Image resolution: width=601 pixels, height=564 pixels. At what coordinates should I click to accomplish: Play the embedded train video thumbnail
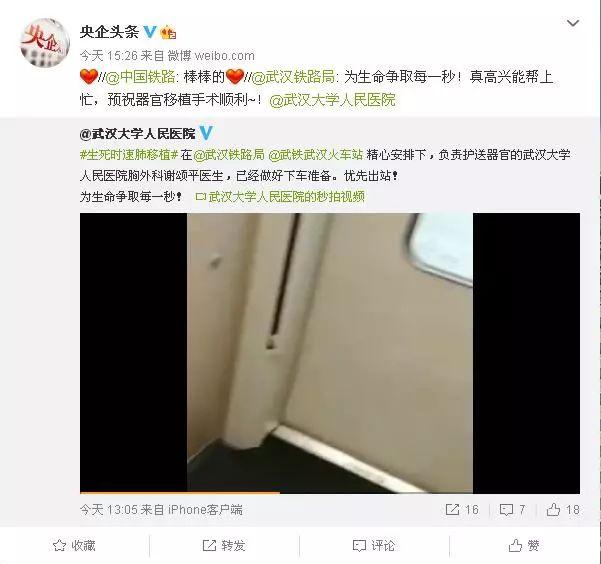[330, 353]
